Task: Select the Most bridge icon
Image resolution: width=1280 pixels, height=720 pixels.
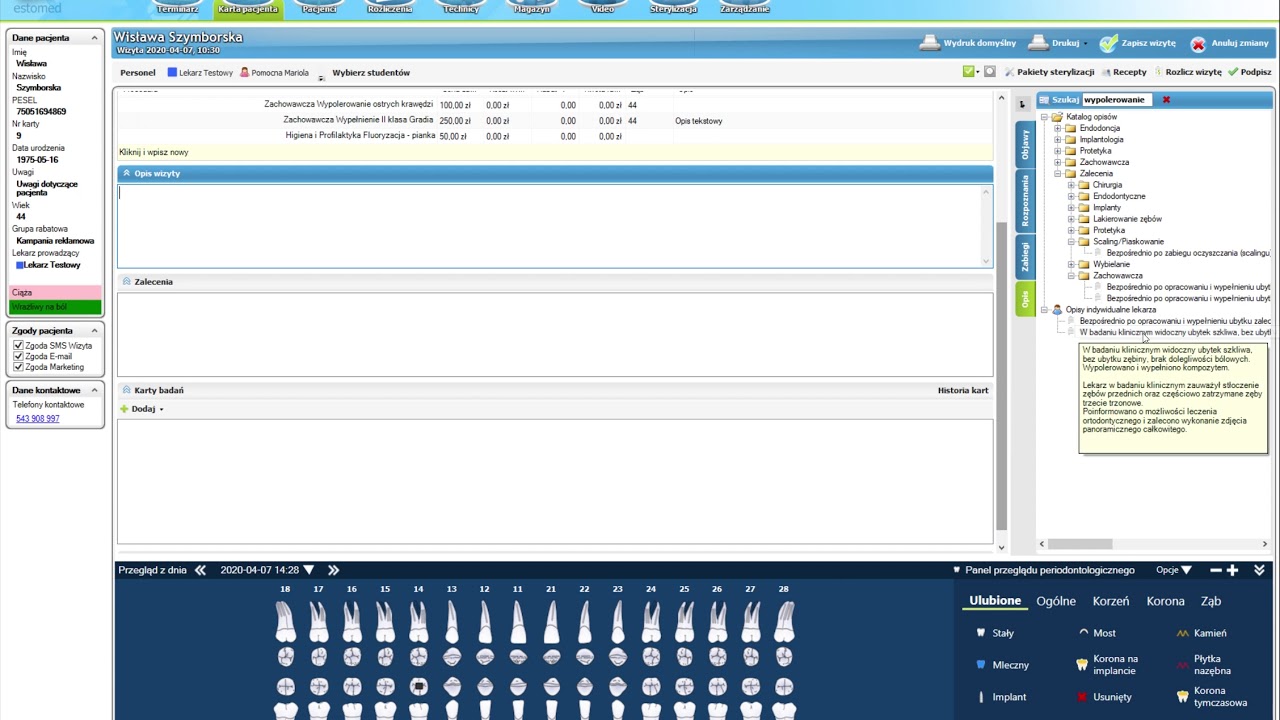Action: [x=1083, y=633]
